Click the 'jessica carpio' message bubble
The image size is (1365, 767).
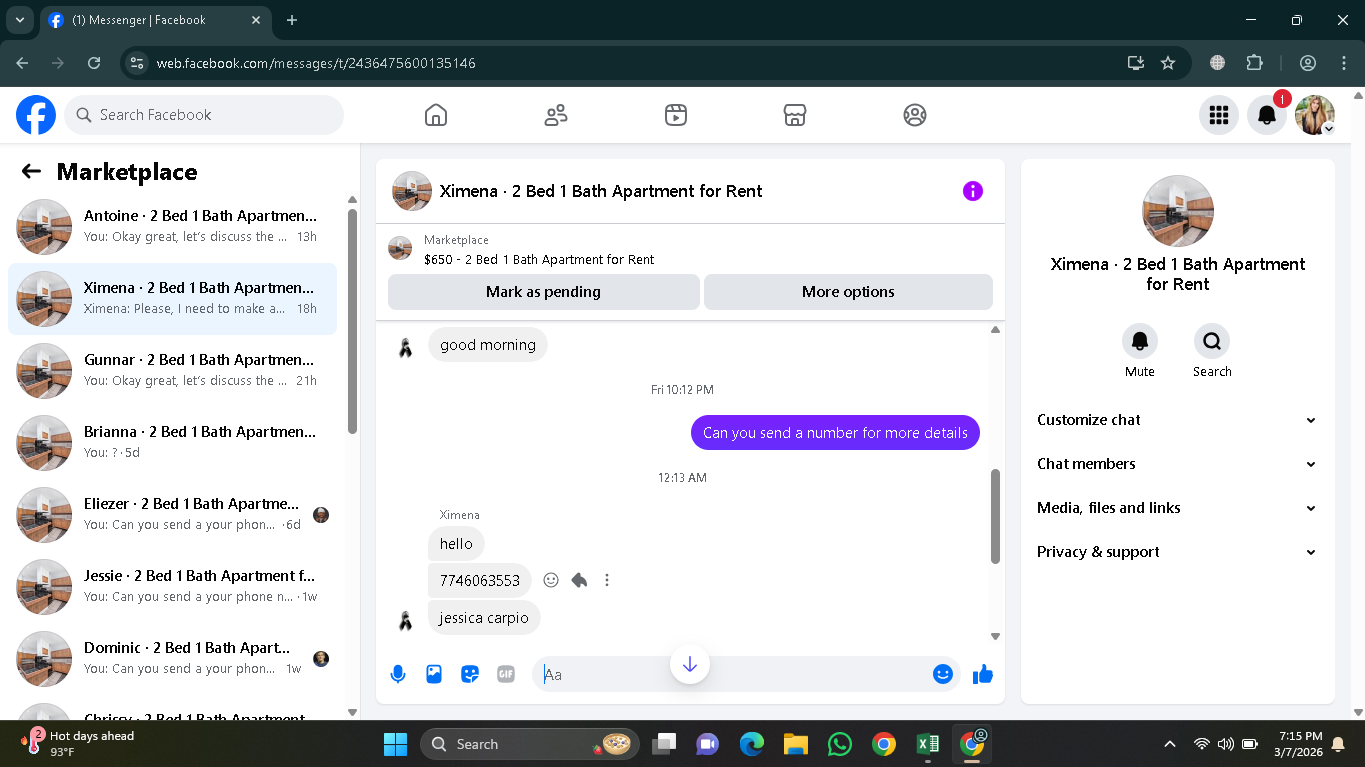point(484,618)
